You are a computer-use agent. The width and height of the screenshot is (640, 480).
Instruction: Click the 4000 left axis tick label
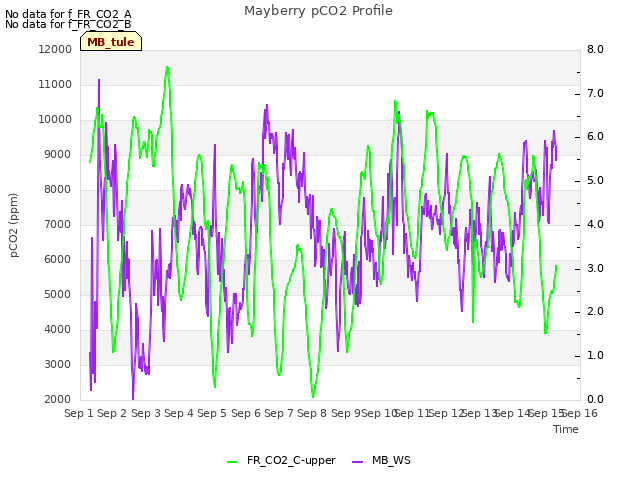[58, 330]
